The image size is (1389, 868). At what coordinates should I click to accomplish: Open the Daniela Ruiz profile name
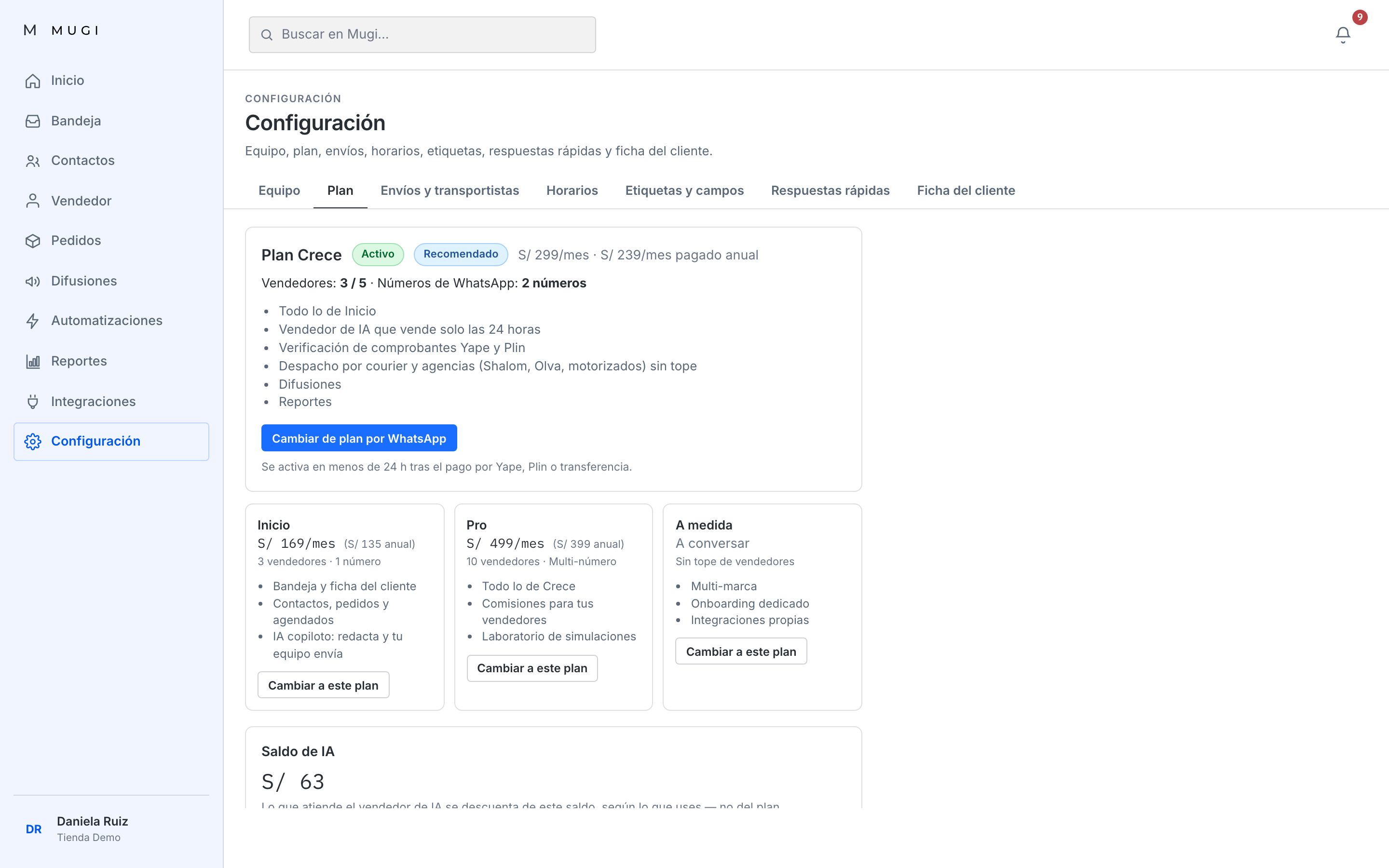(x=93, y=822)
